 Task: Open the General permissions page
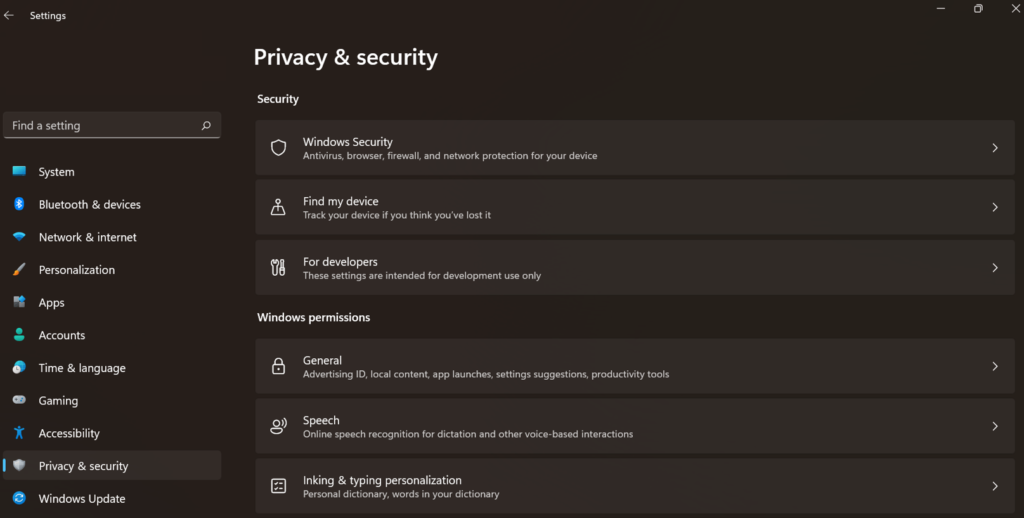[x=635, y=366]
